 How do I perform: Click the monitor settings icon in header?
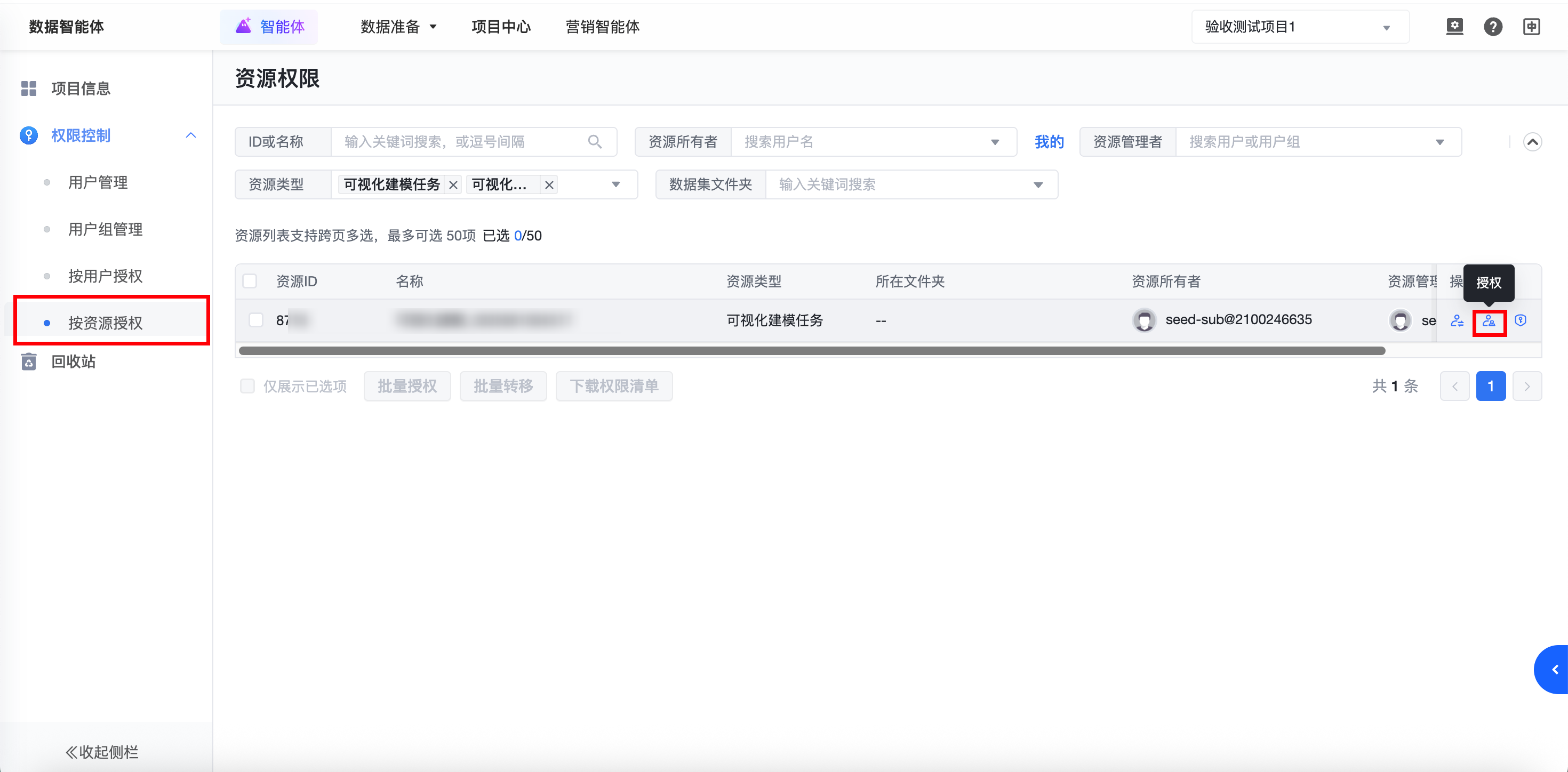tap(1454, 27)
